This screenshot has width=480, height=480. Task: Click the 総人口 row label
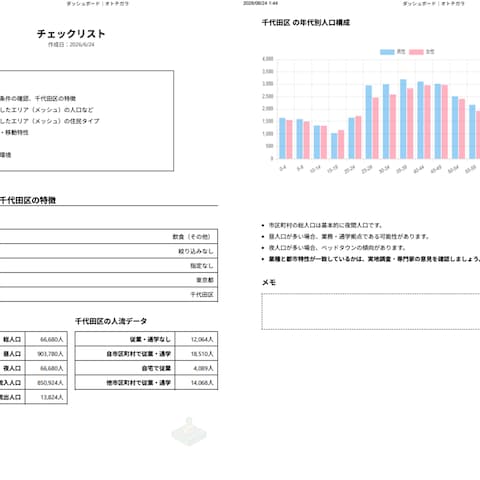(x=12, y=339)
